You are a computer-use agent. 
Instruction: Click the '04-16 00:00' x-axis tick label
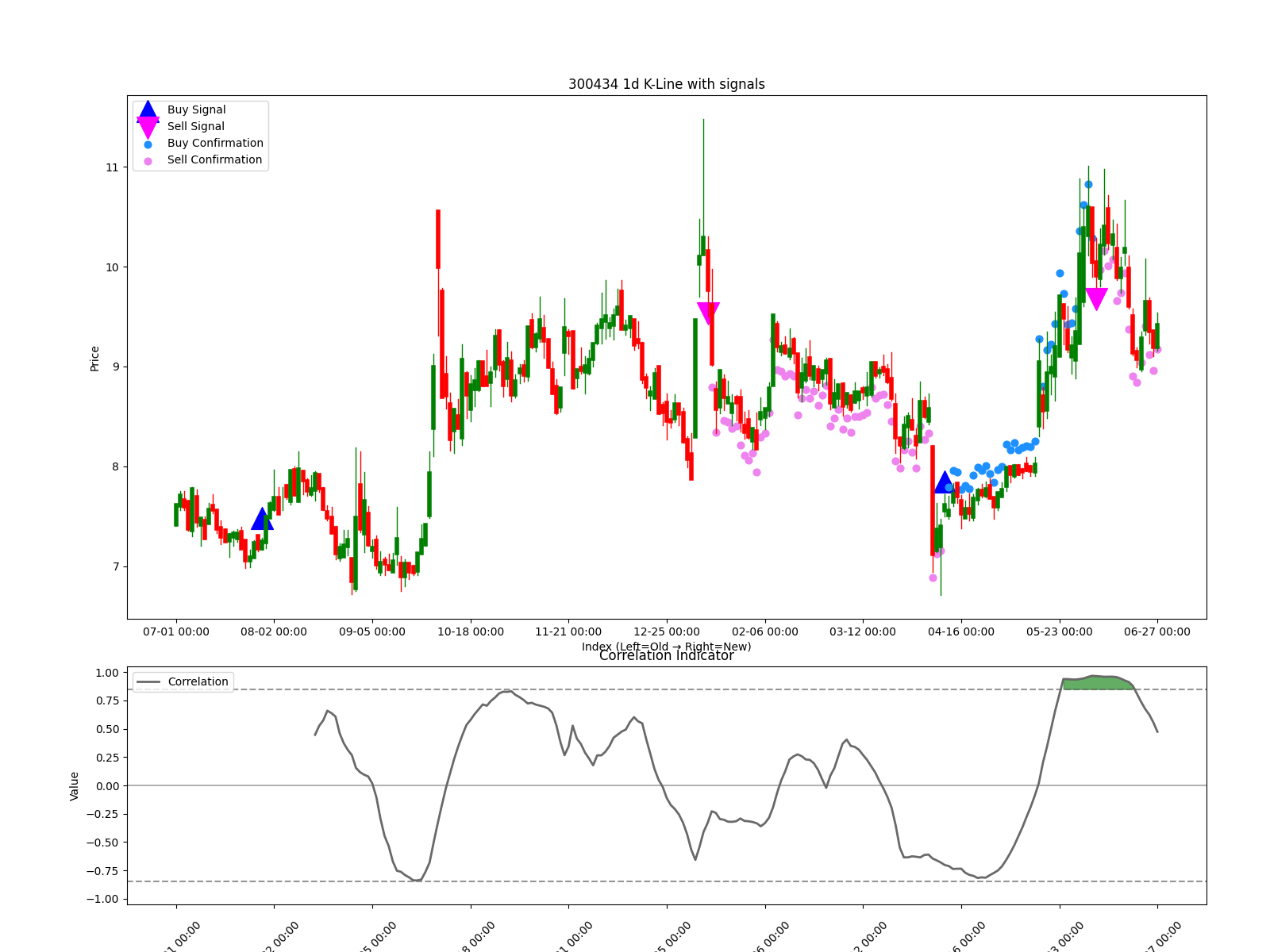(961, 632)
